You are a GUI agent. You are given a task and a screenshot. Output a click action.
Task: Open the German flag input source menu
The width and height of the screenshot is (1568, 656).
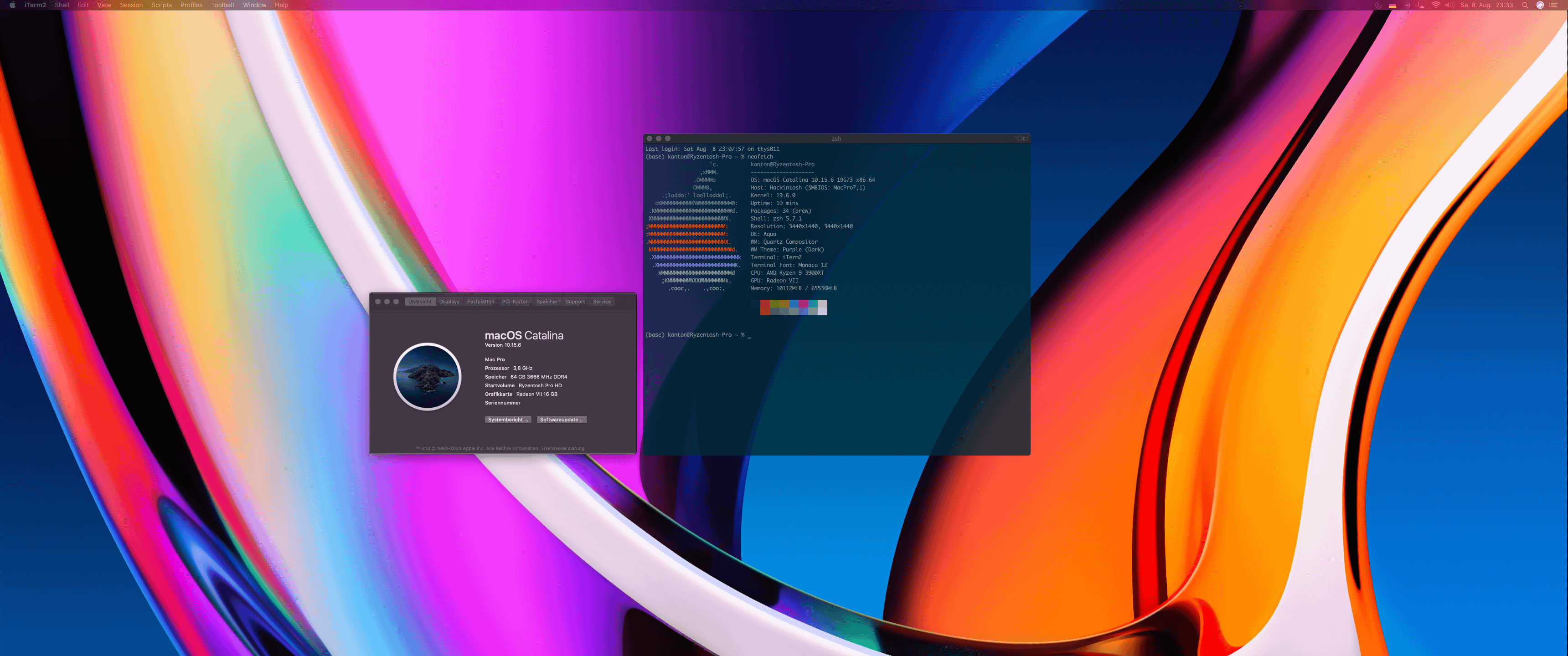click(1392, 5)
